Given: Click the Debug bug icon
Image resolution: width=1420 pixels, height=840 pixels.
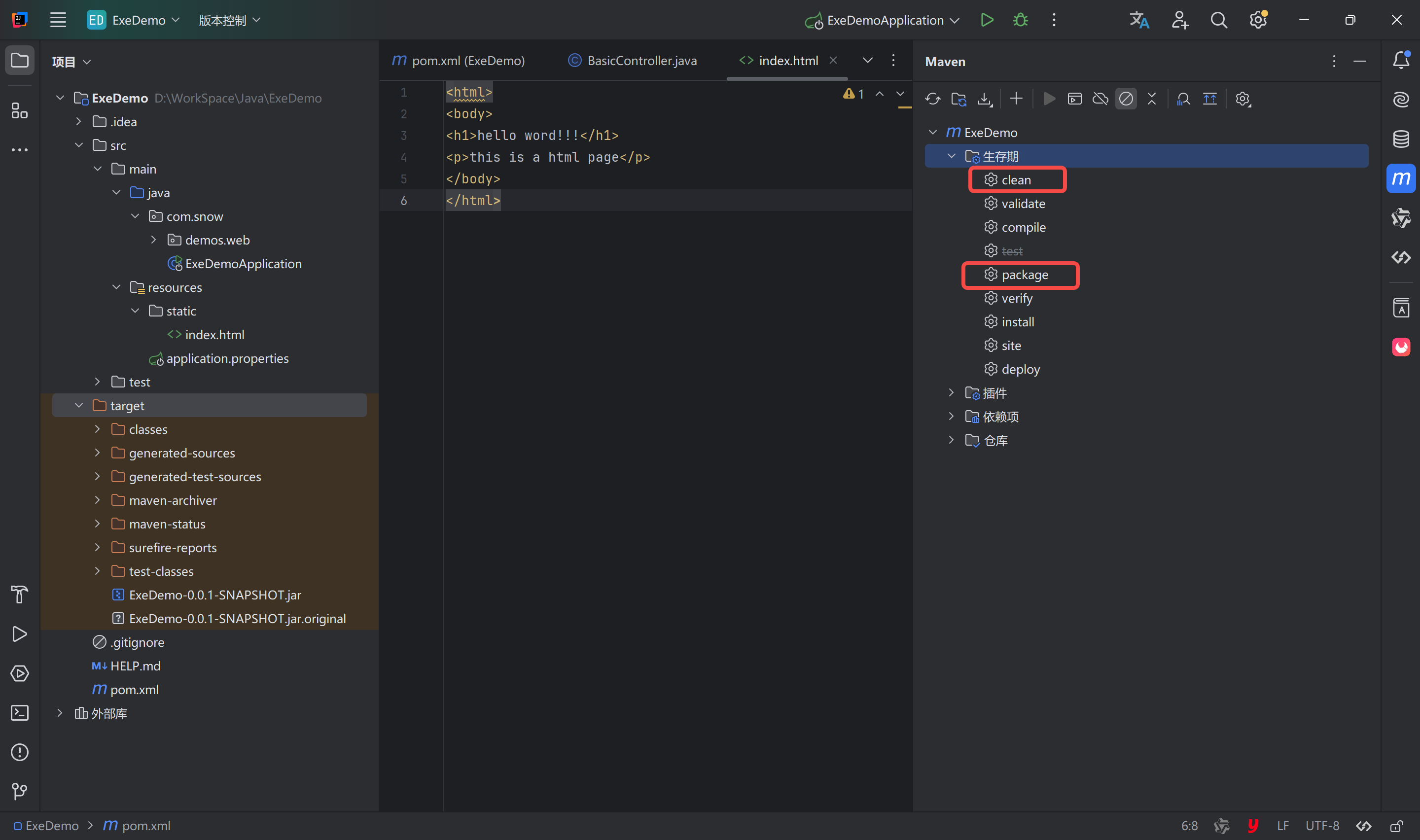Looking at the screenshot, I should [x=1021, y=20].
